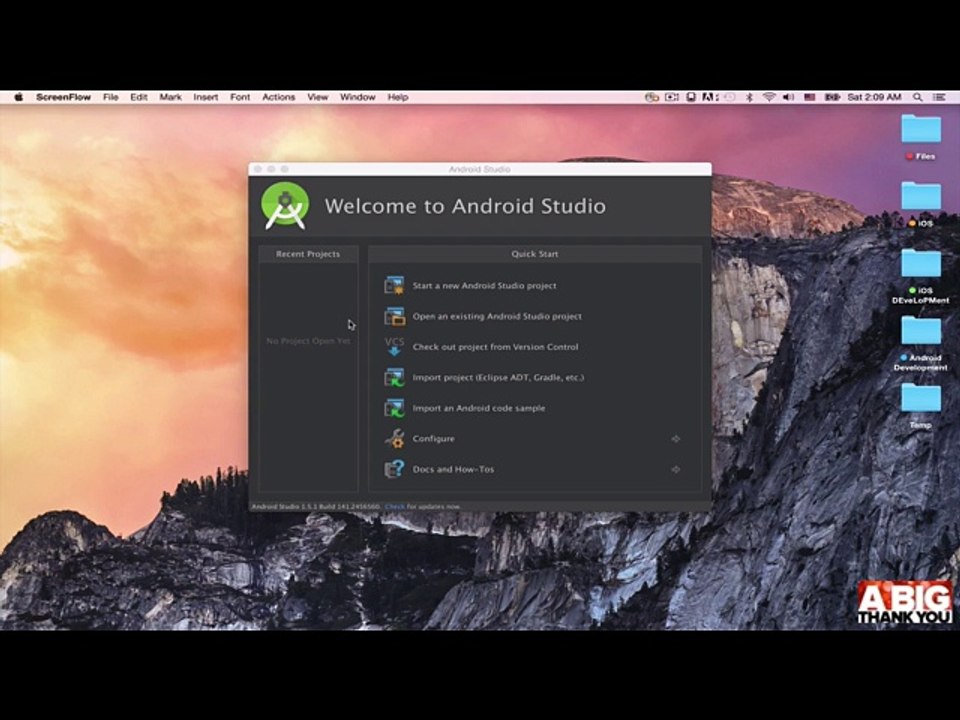Open the Mark menu
The image size is (960, 720).
170,97
